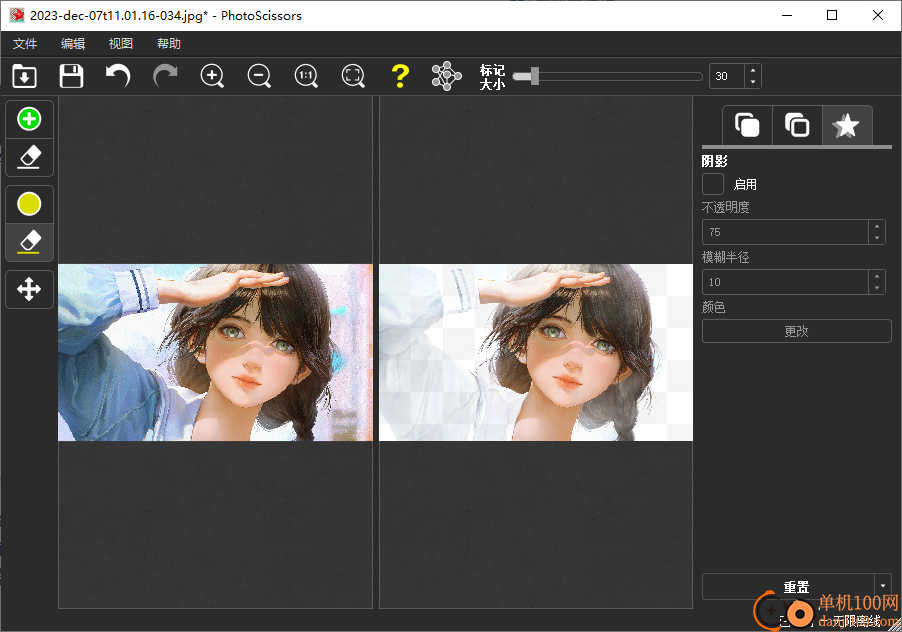Save the image with the floppy icon

[x=71, y=76]
